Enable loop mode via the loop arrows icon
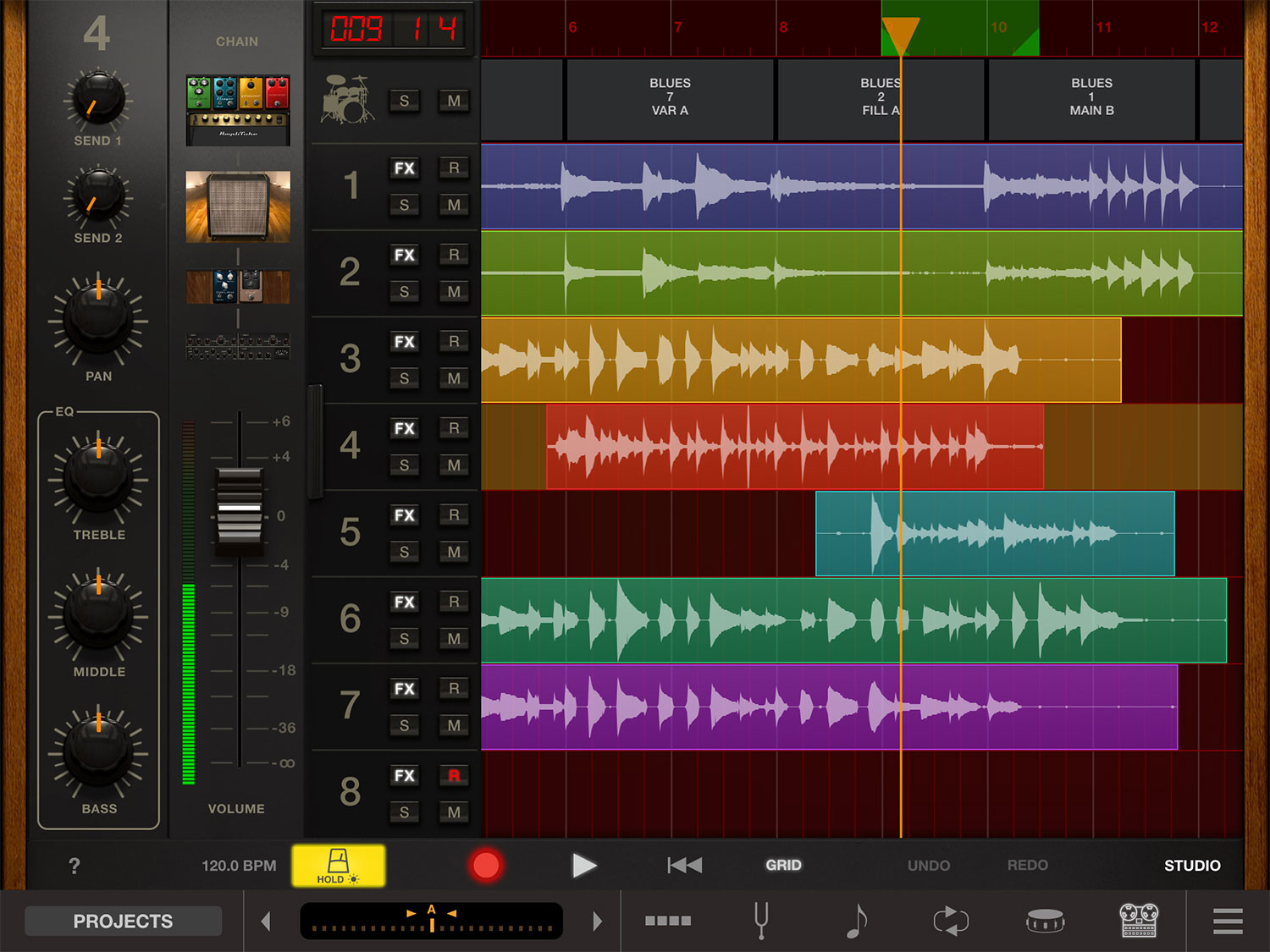The width and height of the screenshot is (1270, 952). [x=952, y=921]
